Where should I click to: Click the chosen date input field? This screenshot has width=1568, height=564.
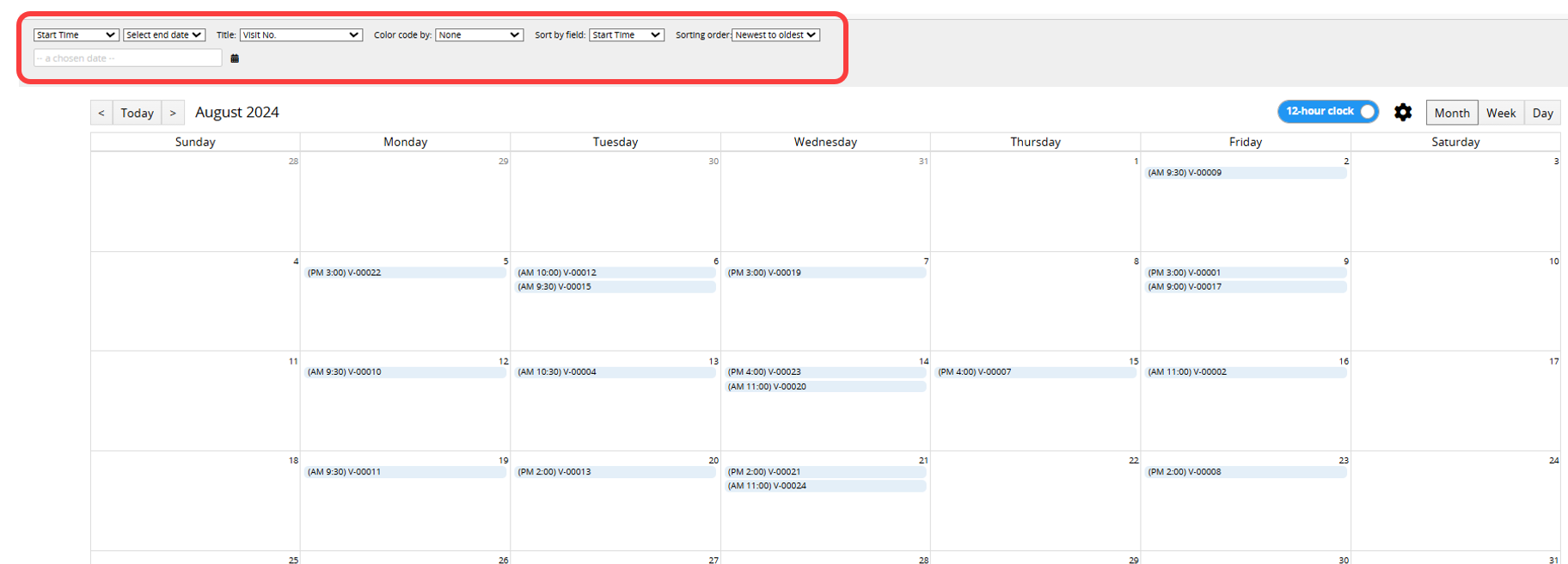click(127, 58)
